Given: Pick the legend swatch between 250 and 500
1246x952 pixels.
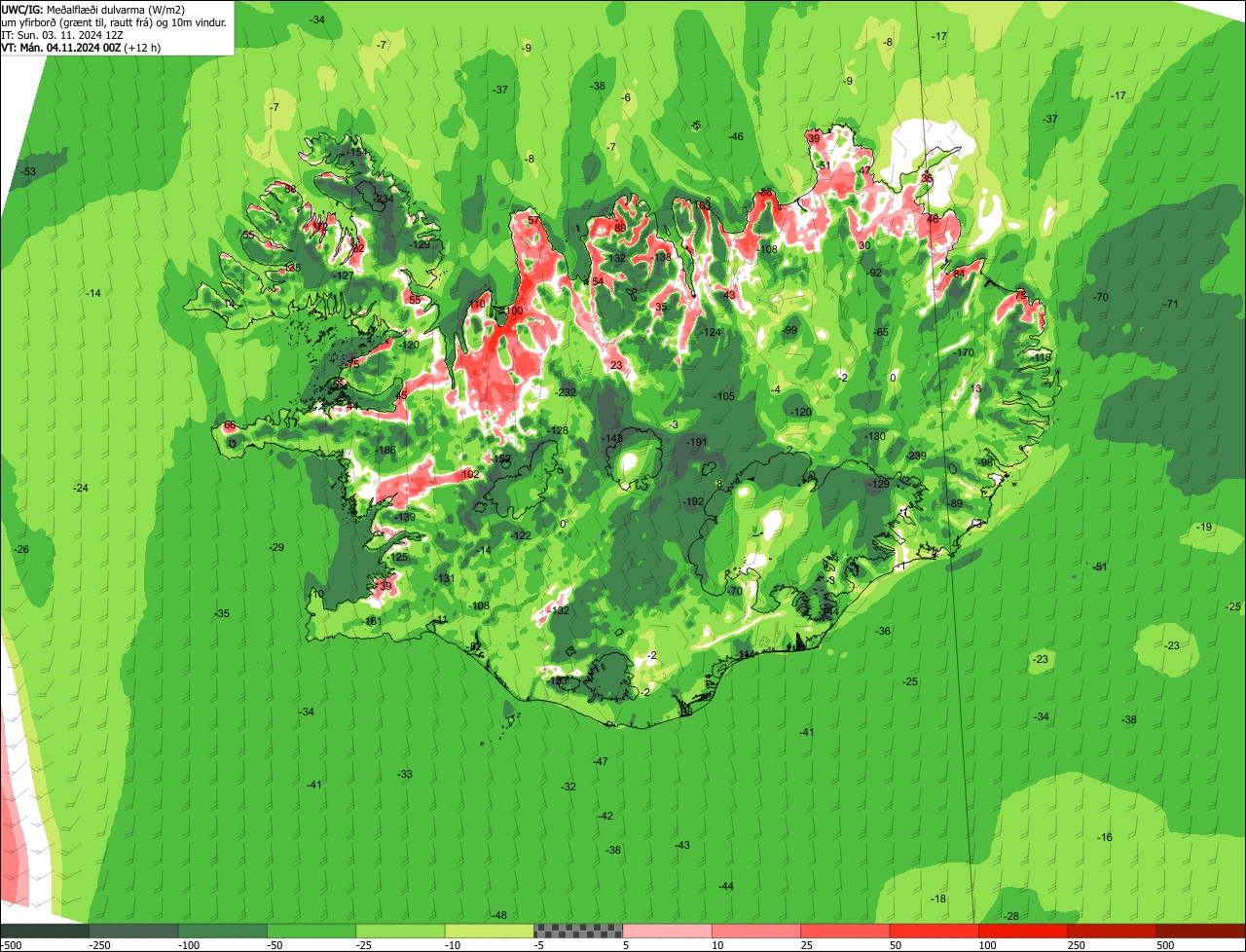Looking at the screenshot, I should coord(1113,931).
